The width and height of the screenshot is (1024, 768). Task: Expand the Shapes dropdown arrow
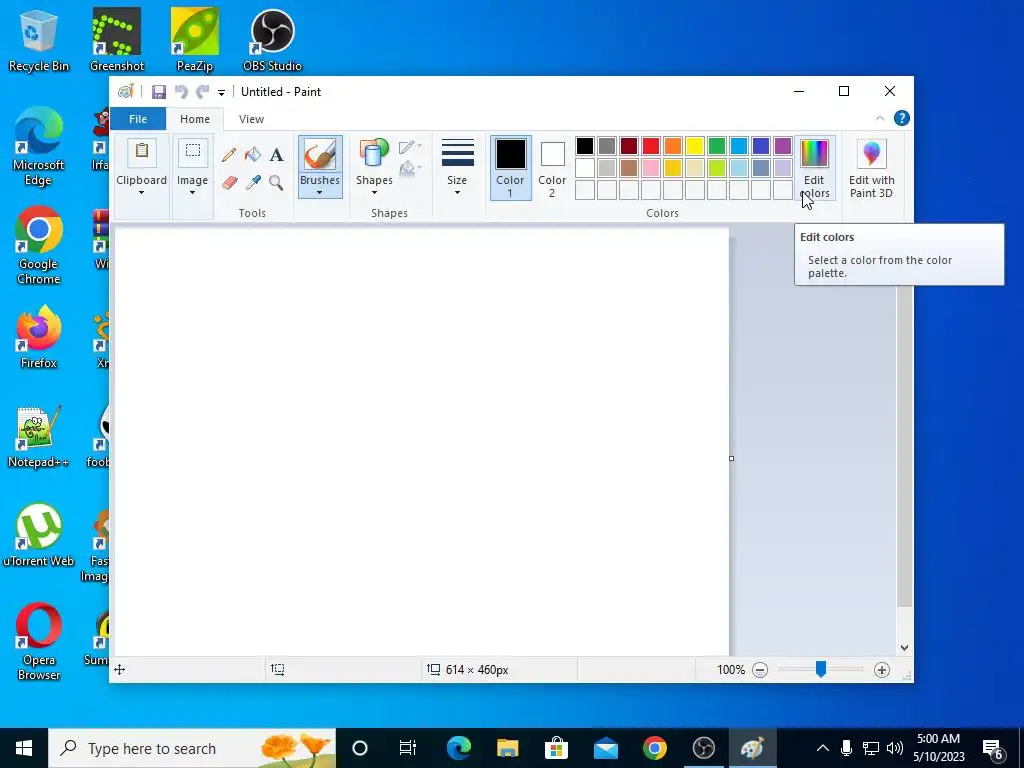pos(374,193)
